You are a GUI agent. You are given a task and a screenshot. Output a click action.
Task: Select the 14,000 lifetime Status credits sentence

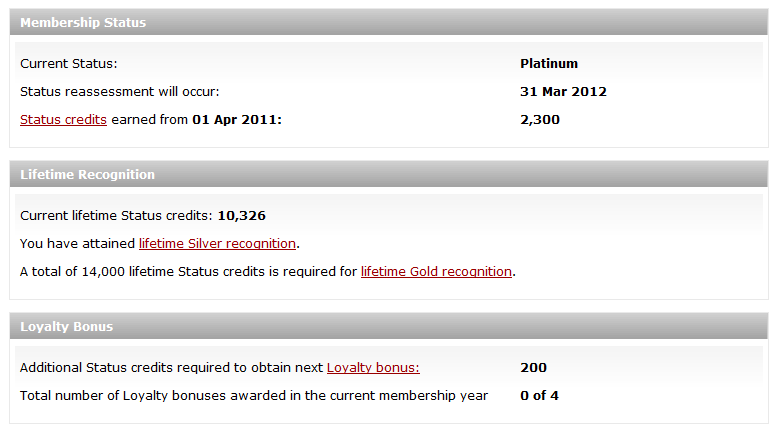[268, 272]
